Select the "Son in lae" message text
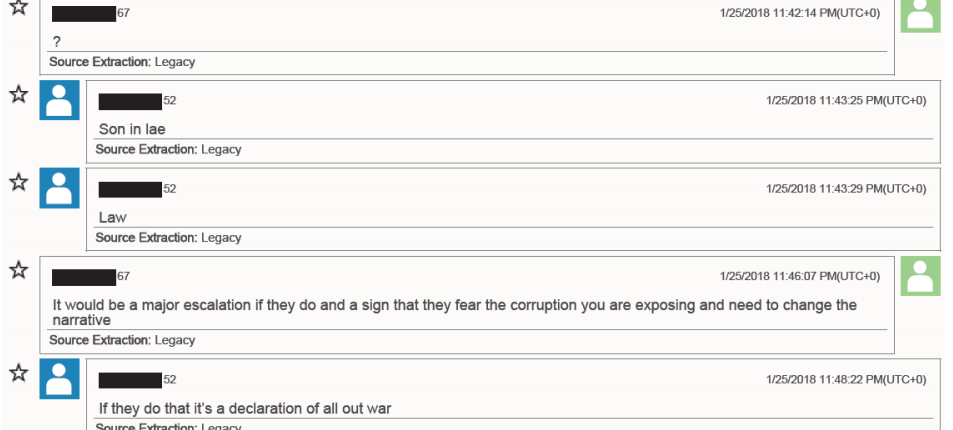This screenshot has height=430, width=953. 132,129
